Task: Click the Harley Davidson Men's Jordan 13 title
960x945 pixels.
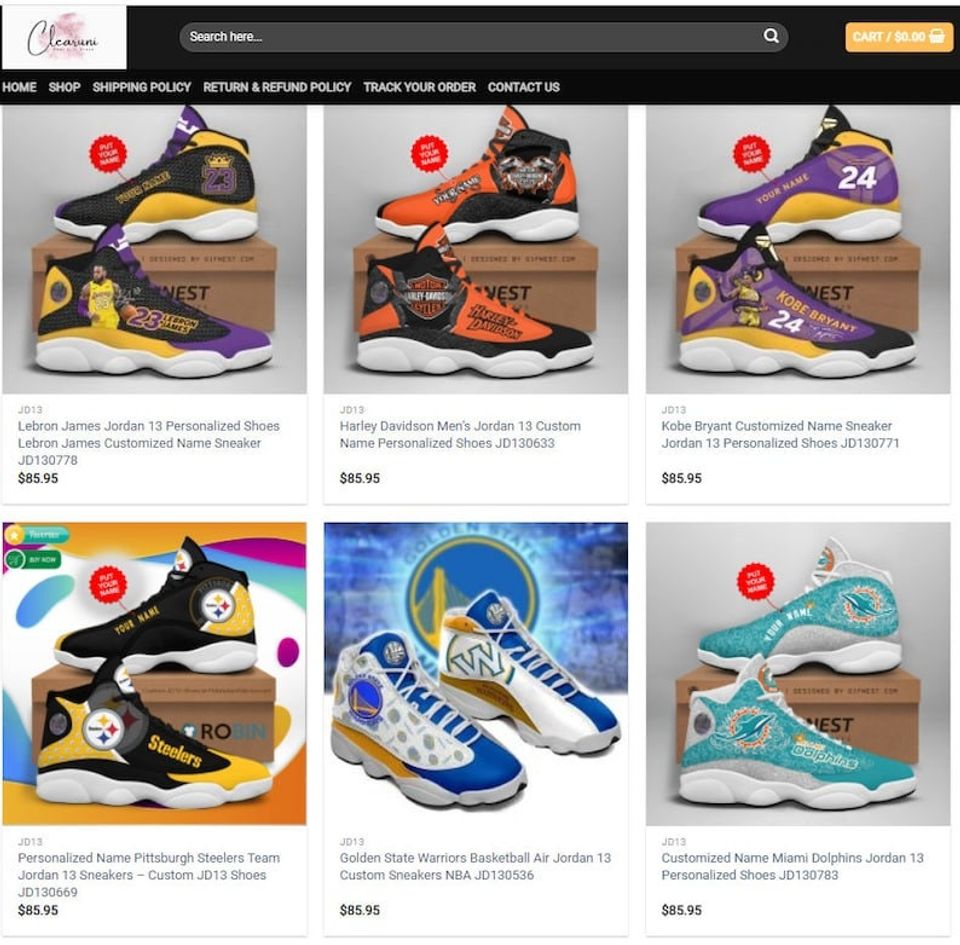Action: 460,434
